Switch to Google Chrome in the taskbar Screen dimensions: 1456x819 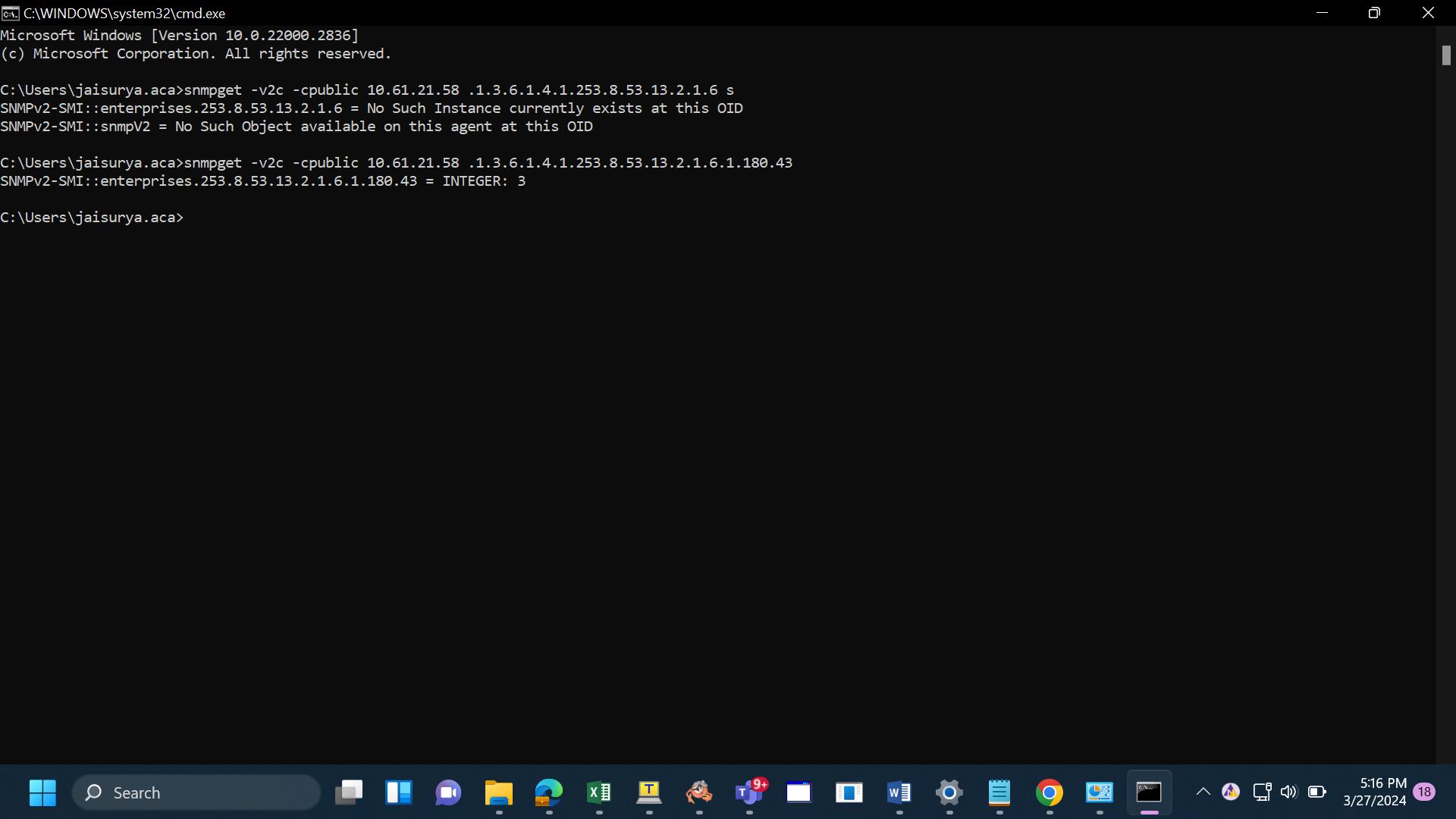(x=1050, y=792)
